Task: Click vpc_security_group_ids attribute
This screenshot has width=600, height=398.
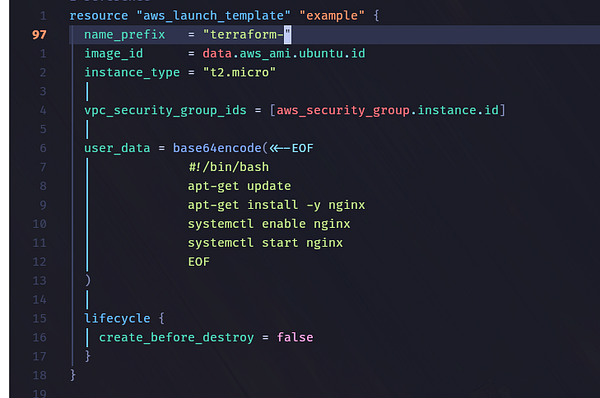Action: (x=165, y=111)
